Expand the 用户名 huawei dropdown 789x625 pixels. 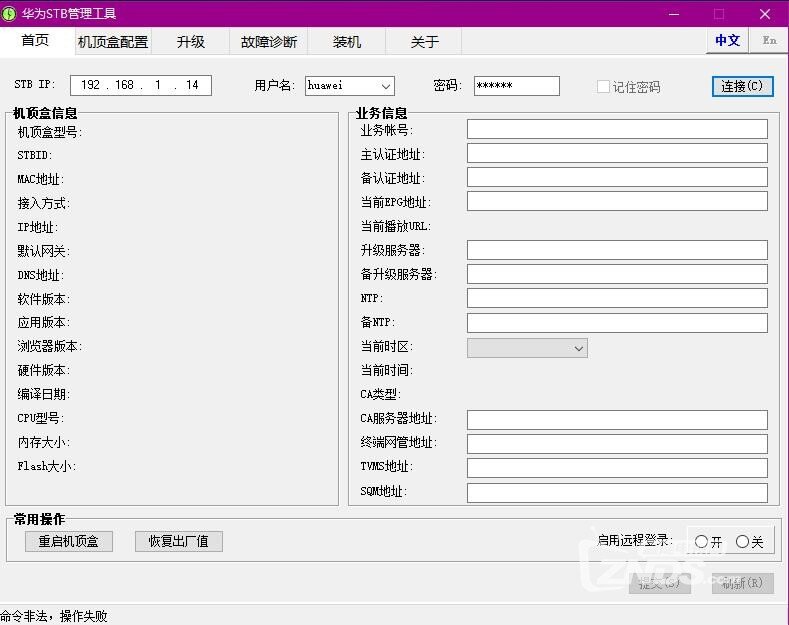(x=386, y=86)
